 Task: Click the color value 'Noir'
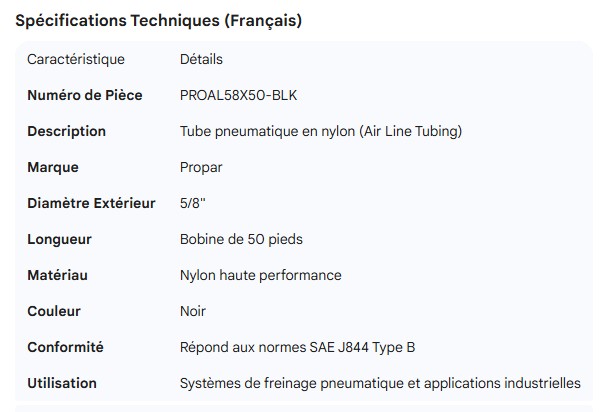coord(193,311)
